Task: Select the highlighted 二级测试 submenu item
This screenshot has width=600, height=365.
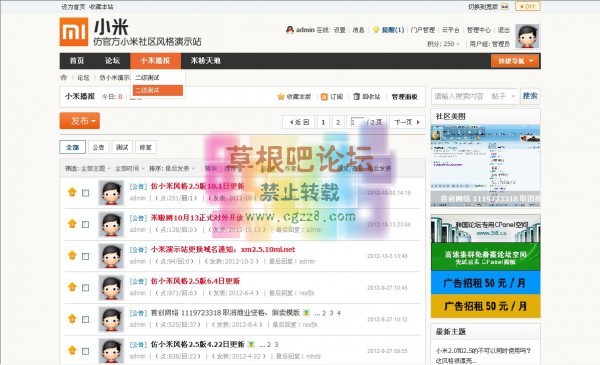Action: [x=158, y=91]
